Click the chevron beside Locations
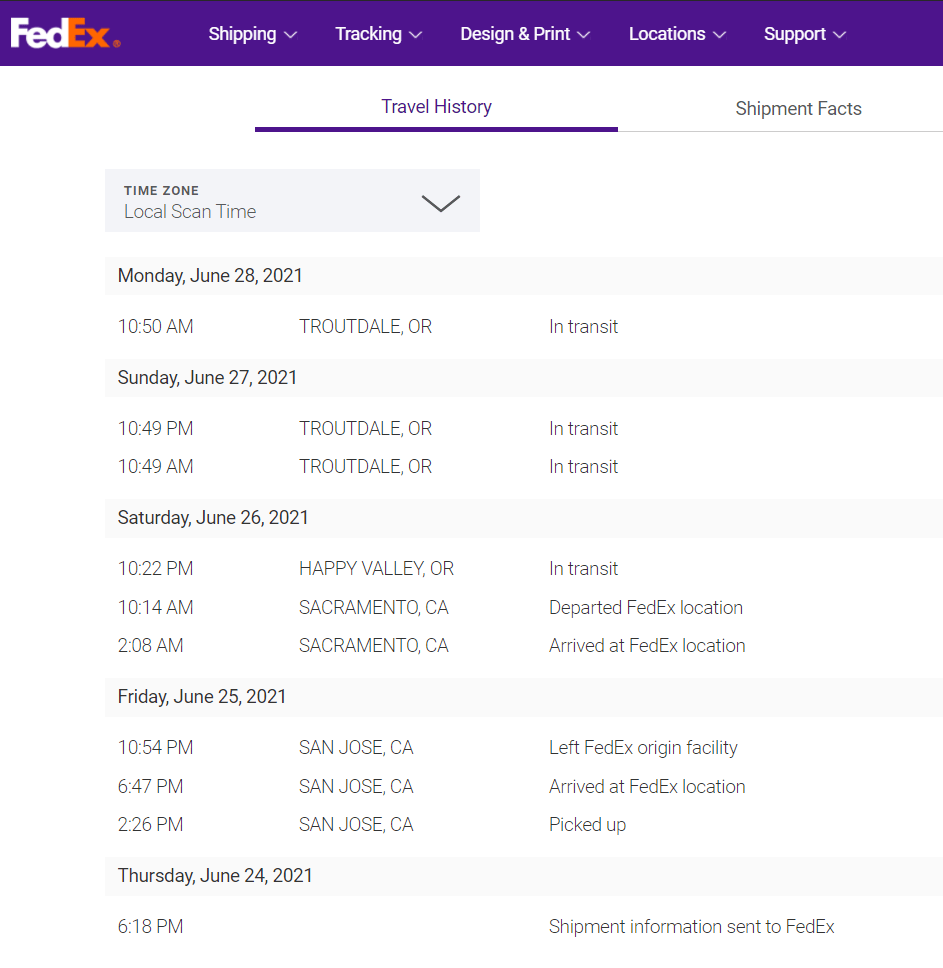The width and height of the screenshot is (943, 968). point(719,35)
